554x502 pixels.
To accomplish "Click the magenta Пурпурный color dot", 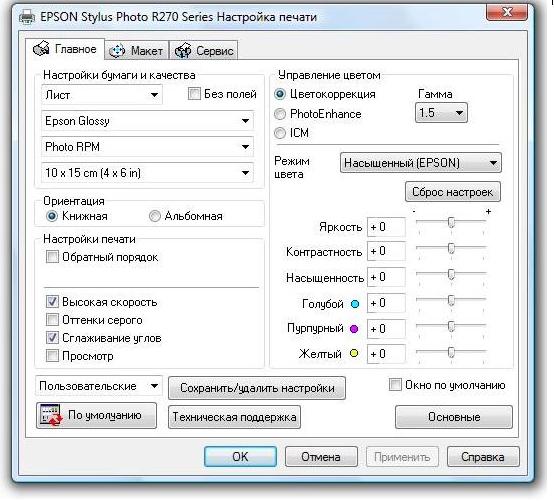I will [354, 329].
